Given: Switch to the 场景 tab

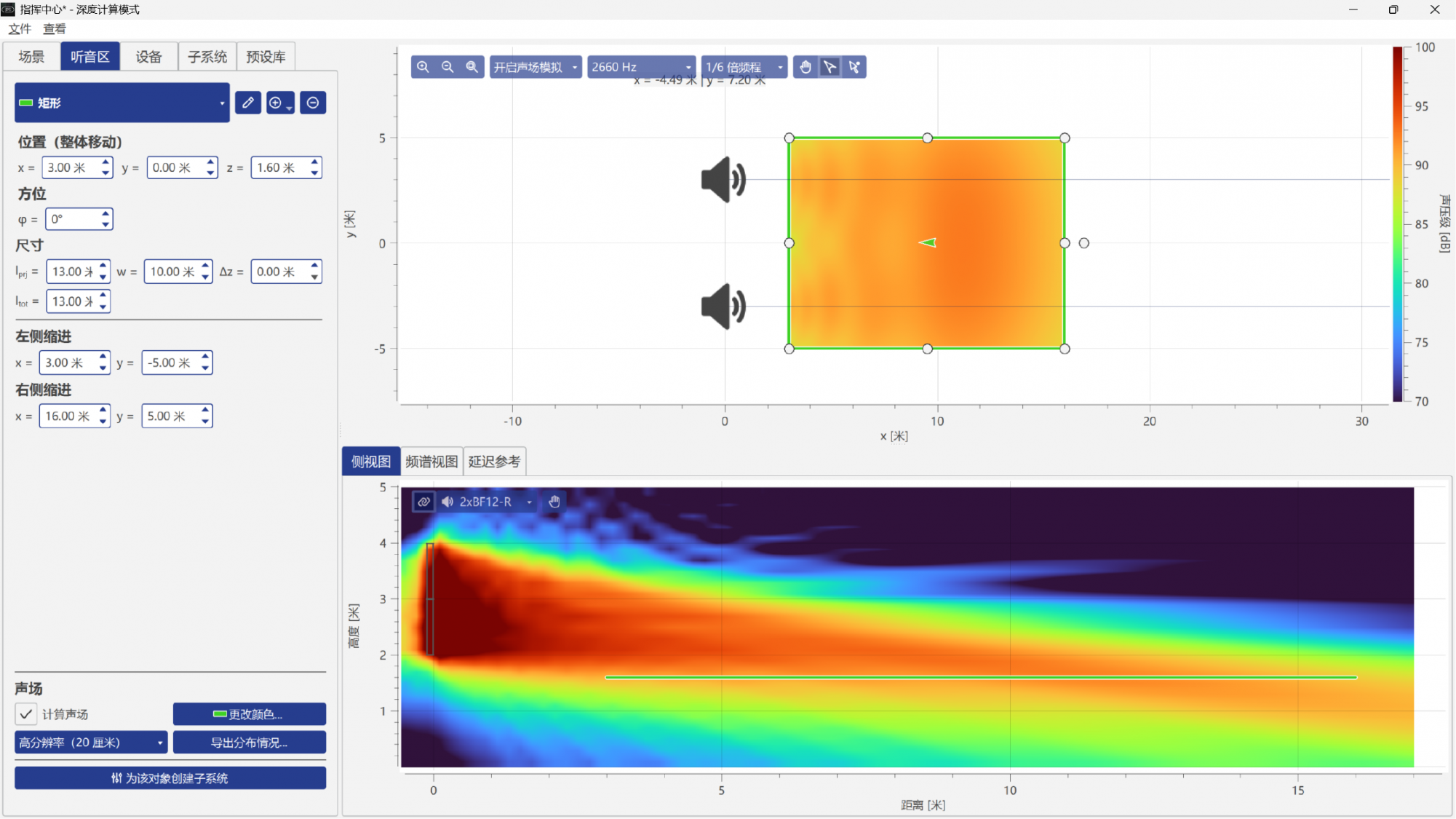Looking at the screenshot, I should pos(31,57).
